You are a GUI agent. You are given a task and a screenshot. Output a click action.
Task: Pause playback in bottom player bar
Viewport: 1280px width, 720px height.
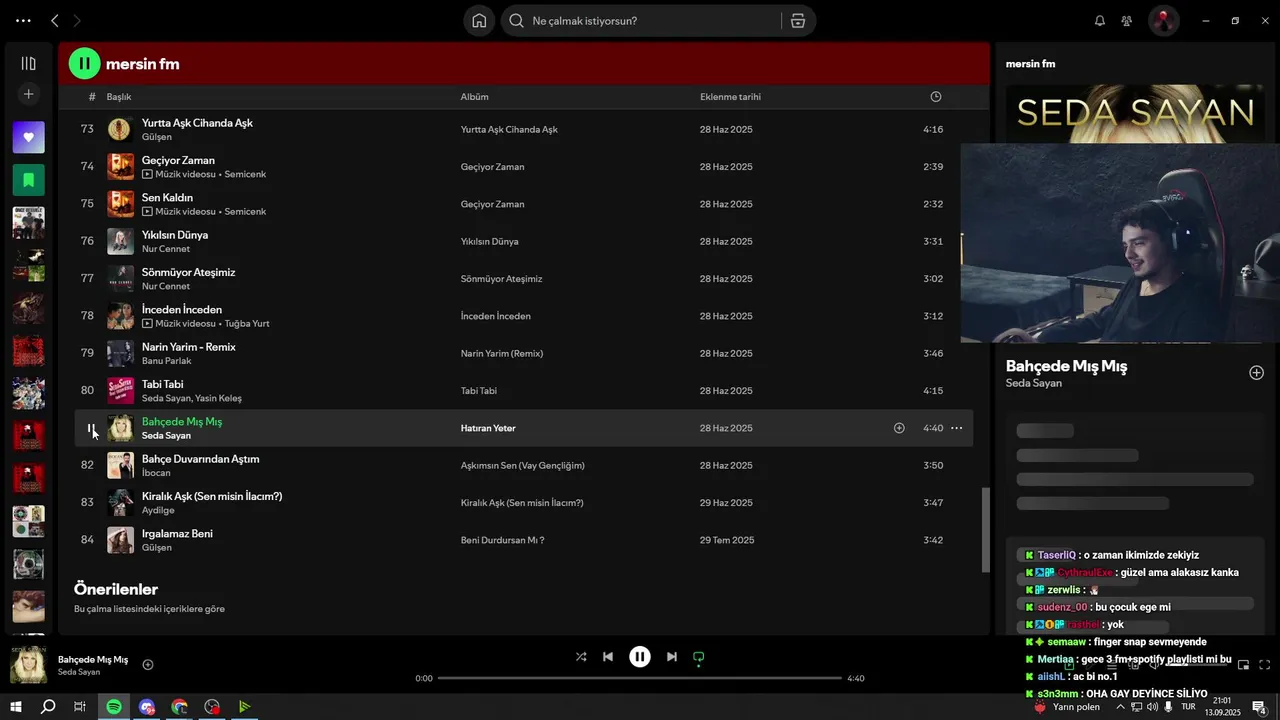[640, 657]
